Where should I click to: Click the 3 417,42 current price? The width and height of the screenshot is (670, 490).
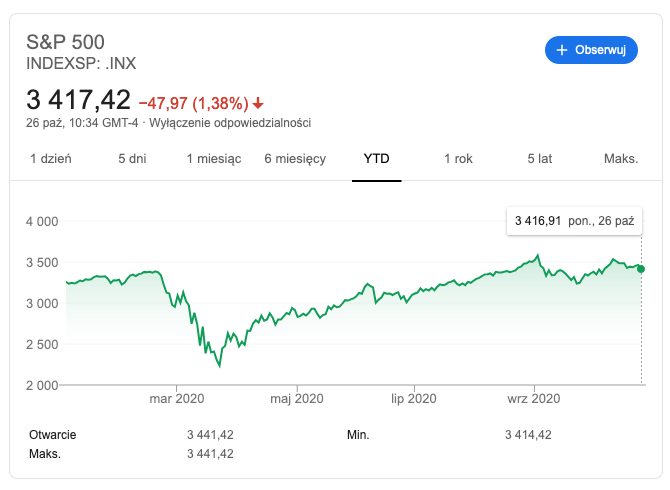(x=78, y=100)
